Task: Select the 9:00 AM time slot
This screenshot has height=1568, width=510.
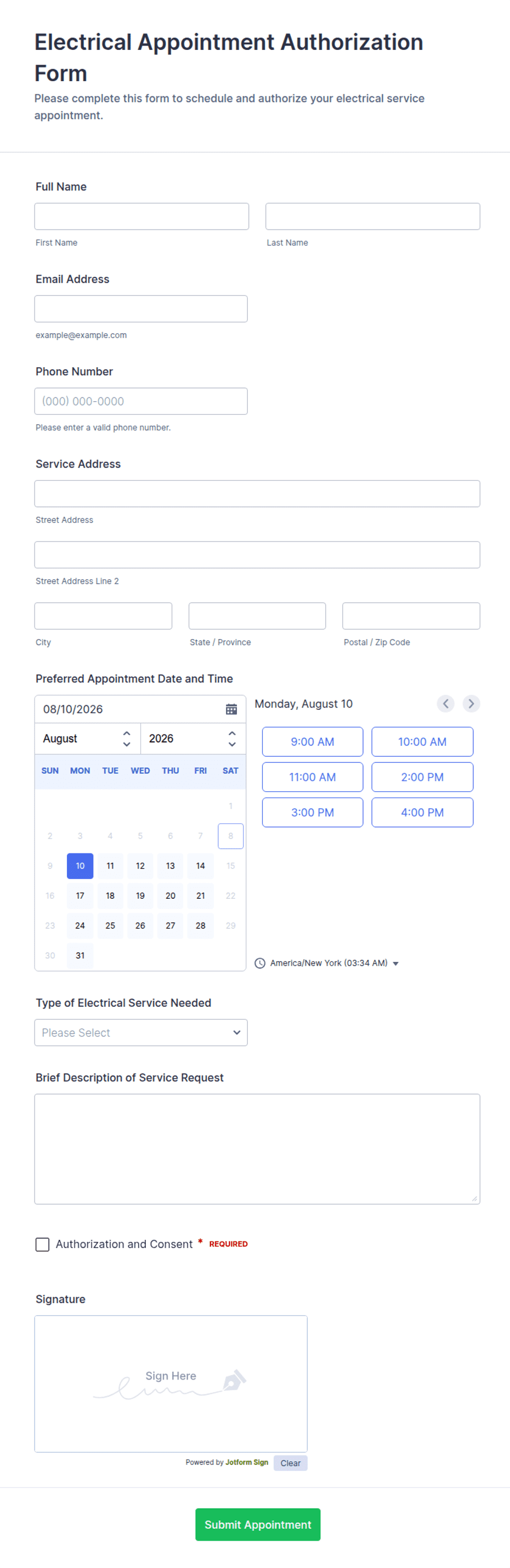Action: (x=313, y=742)
